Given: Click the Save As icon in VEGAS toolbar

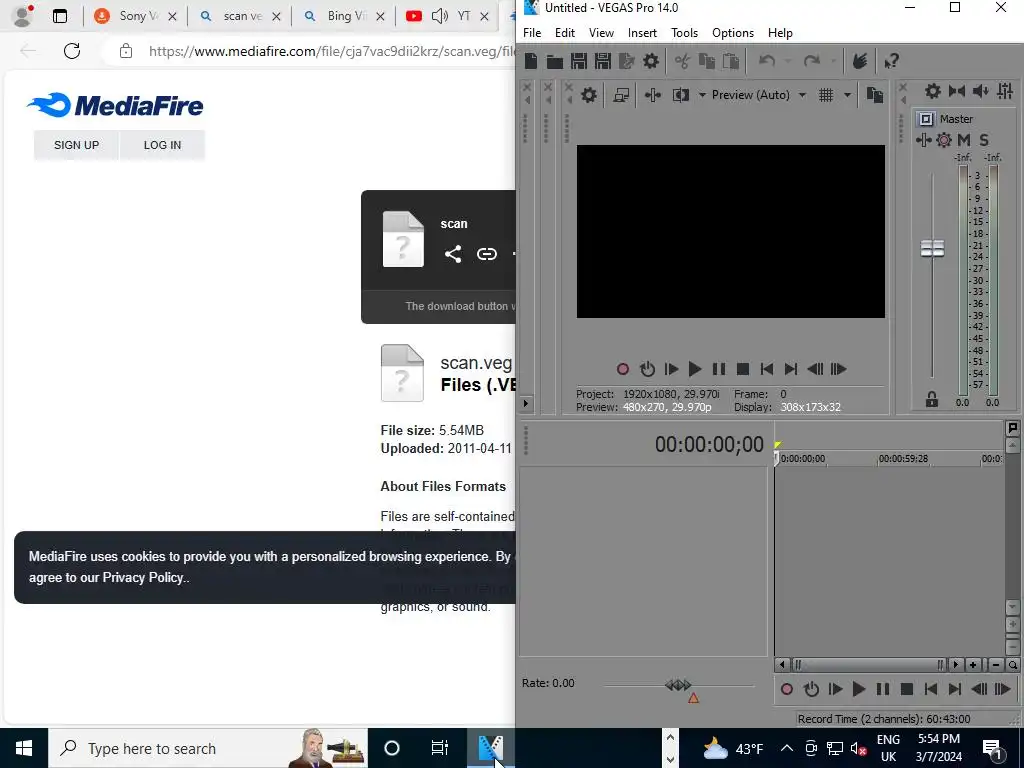Looking at the screenshot, I should coord(603,61).
